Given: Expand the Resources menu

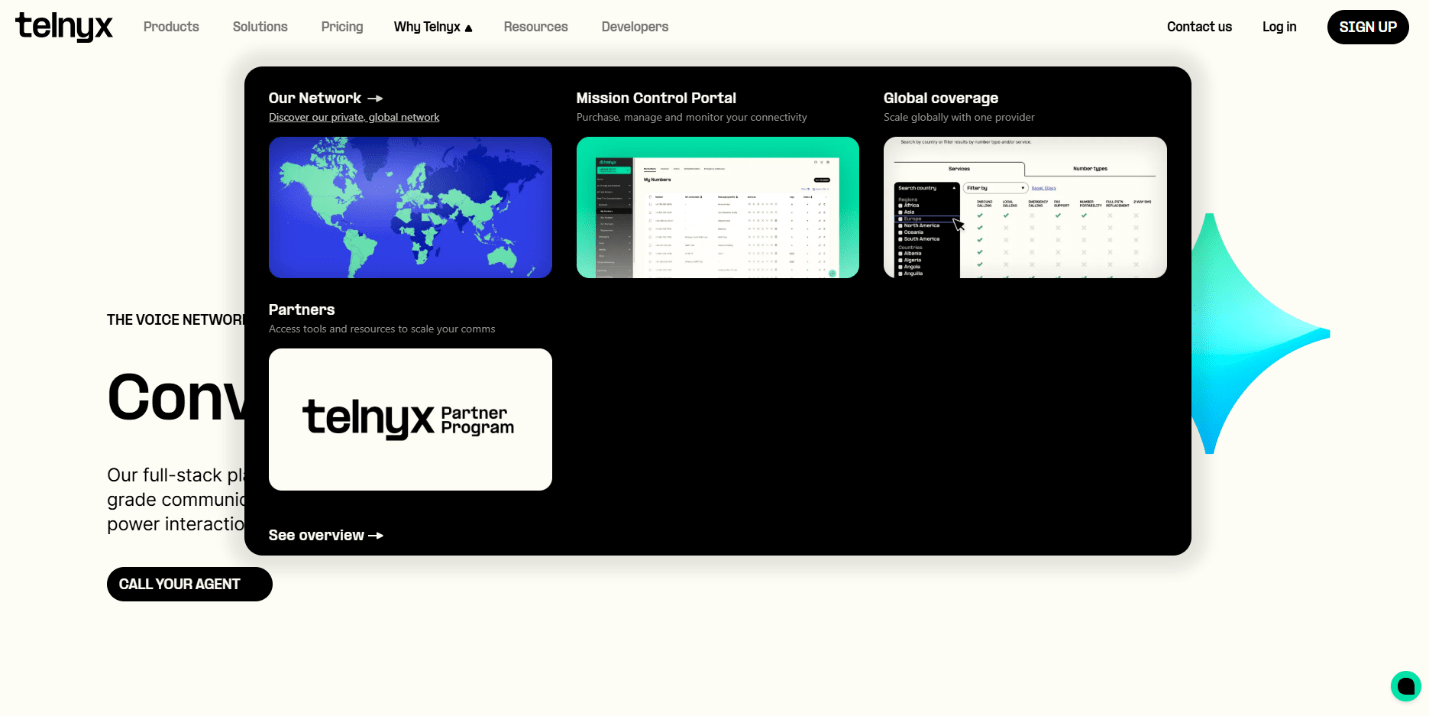Looking at the screenshot, I should [535, 27].
